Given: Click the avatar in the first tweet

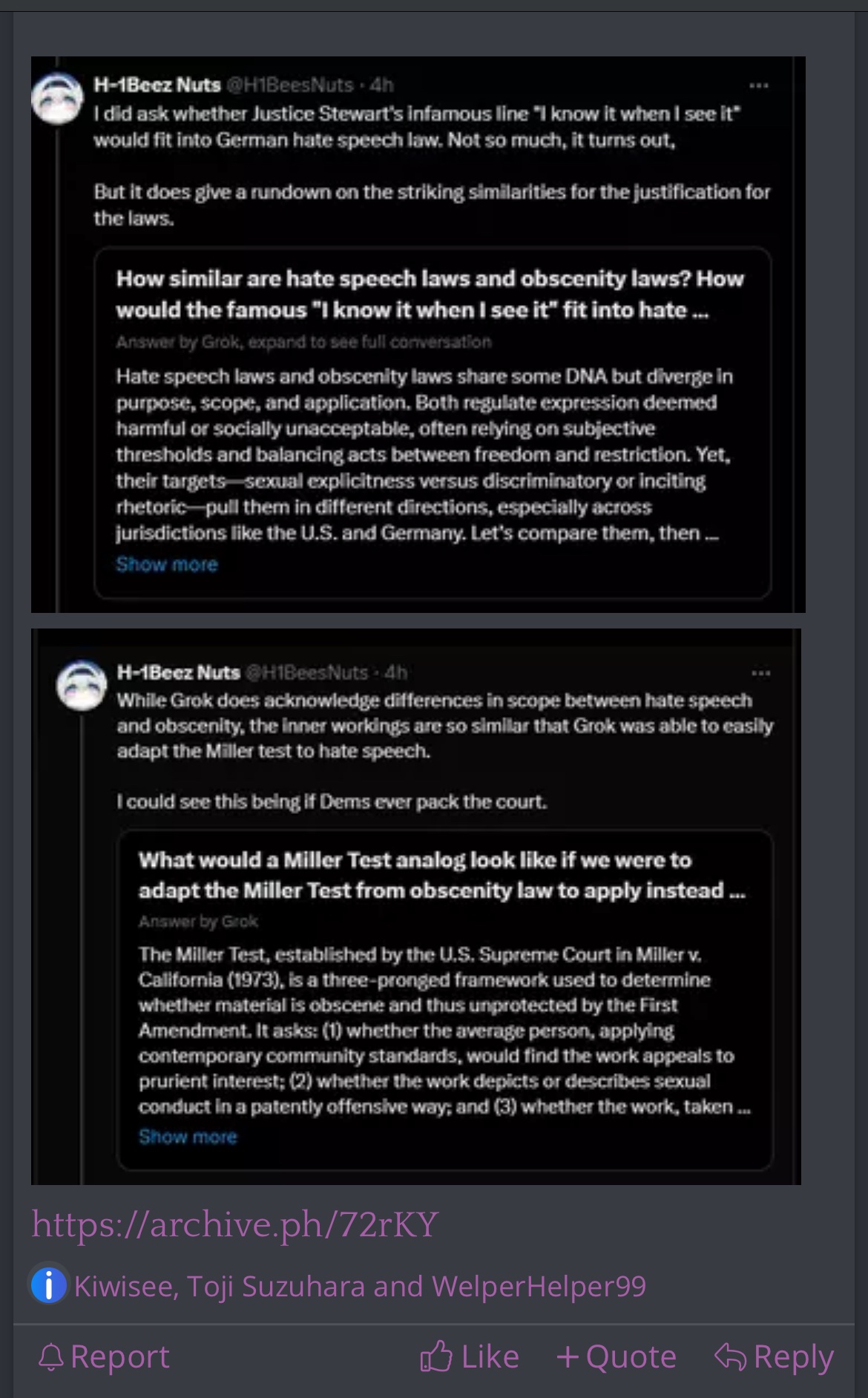Looking at the screenshot, I should click(57, 99).
